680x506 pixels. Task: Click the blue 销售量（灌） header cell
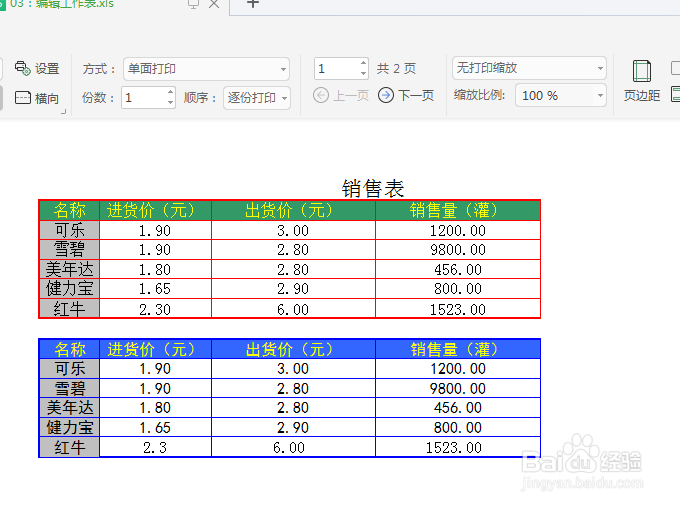(458, 349)
